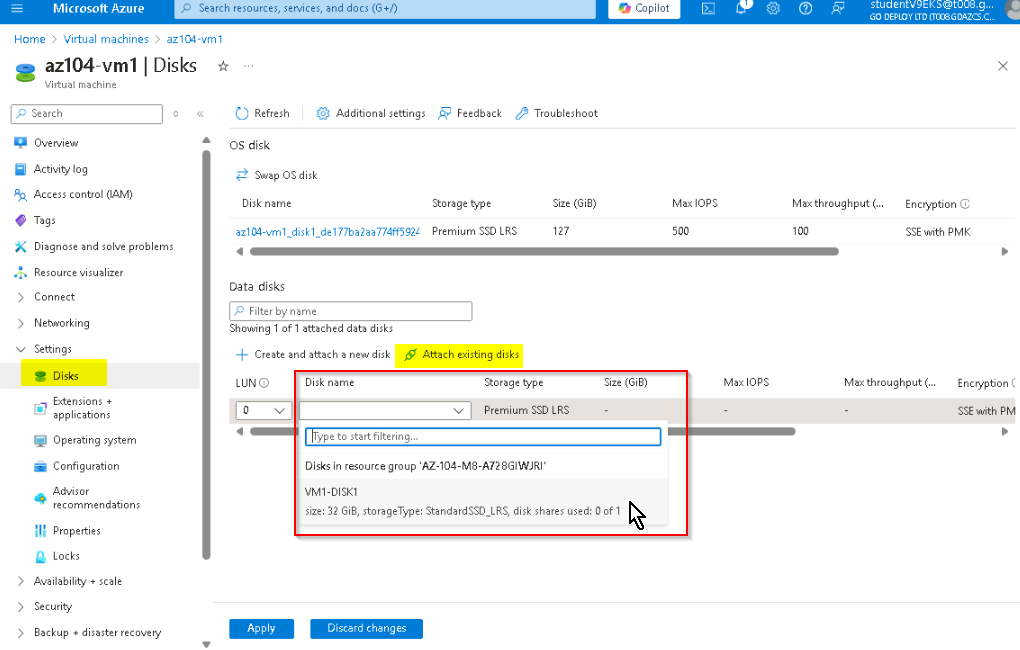Click the LUN info icon
This screenshot has height=650, width=1020.
click(264, 383)
